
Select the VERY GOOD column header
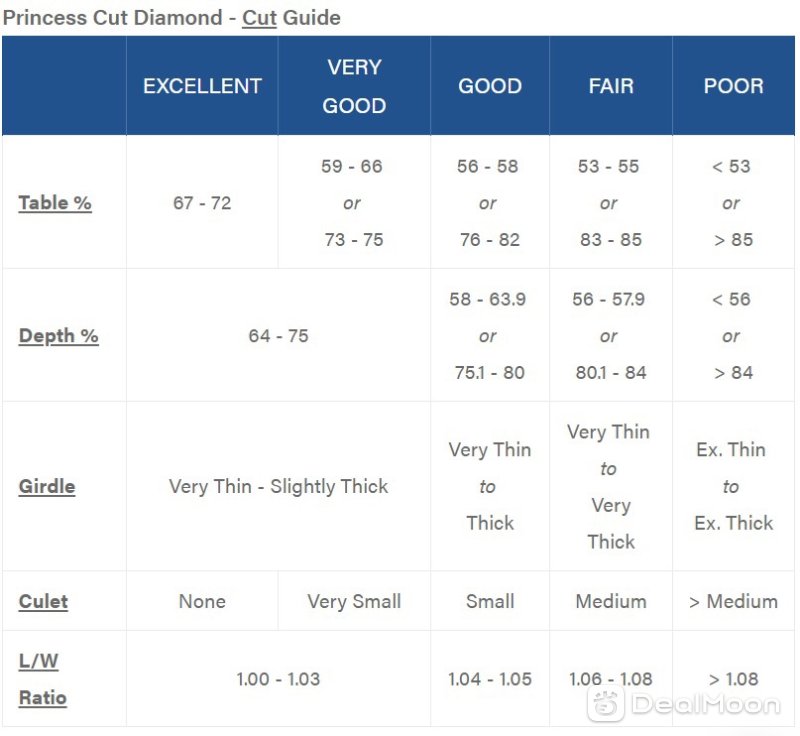pos(354,86)
